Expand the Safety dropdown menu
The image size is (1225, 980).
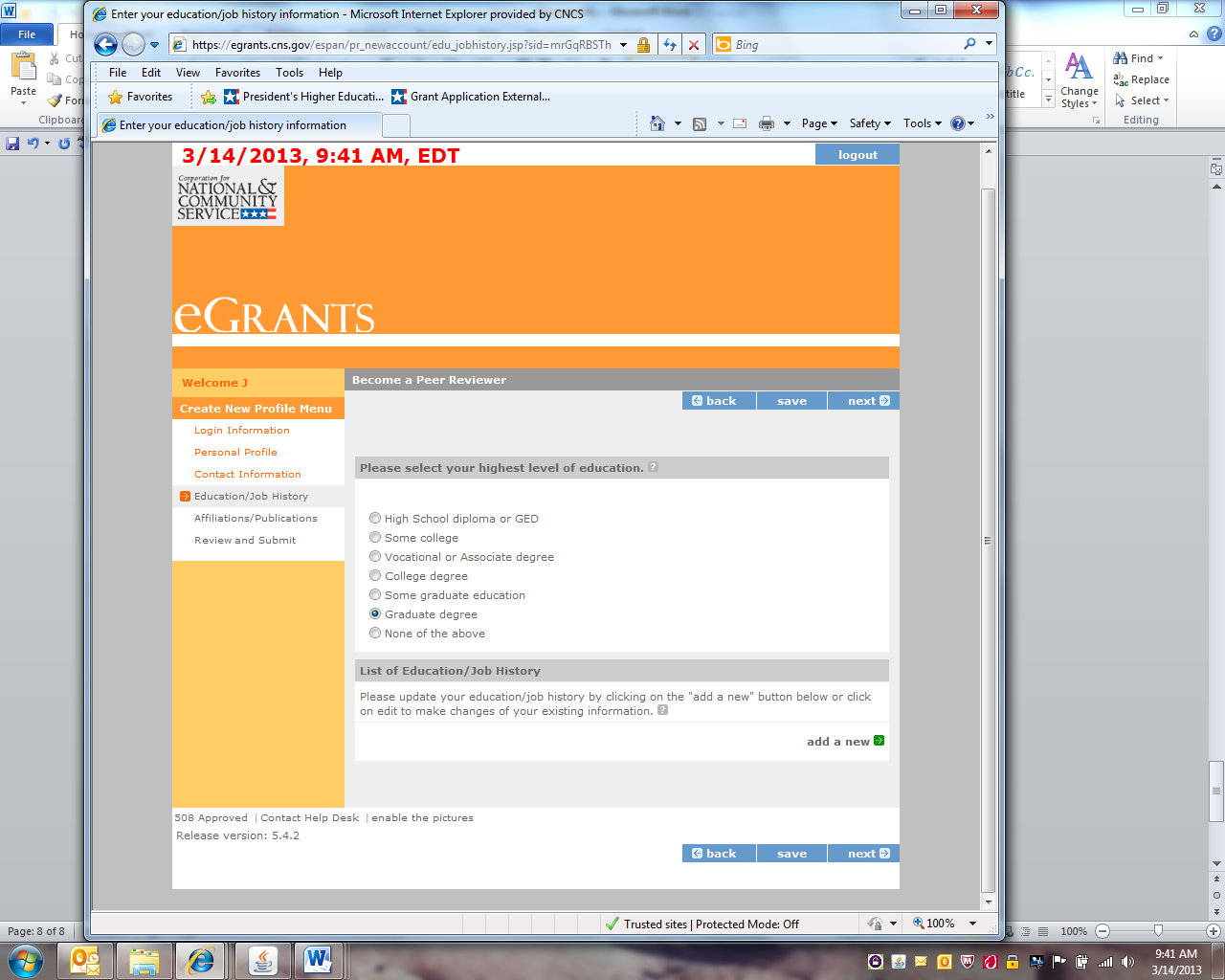pos(869,123)
